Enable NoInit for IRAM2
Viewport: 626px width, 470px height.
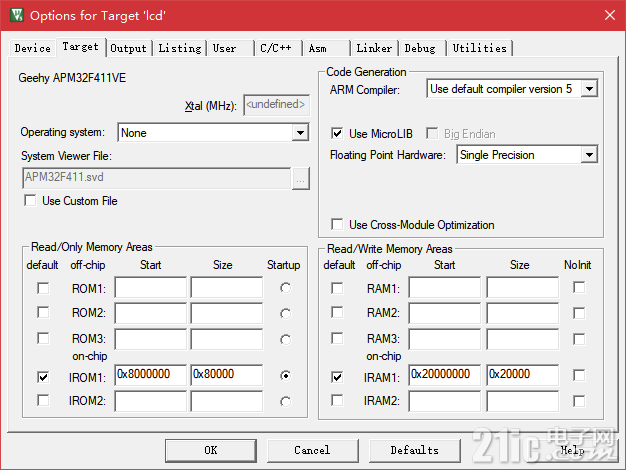coord(579,401)
